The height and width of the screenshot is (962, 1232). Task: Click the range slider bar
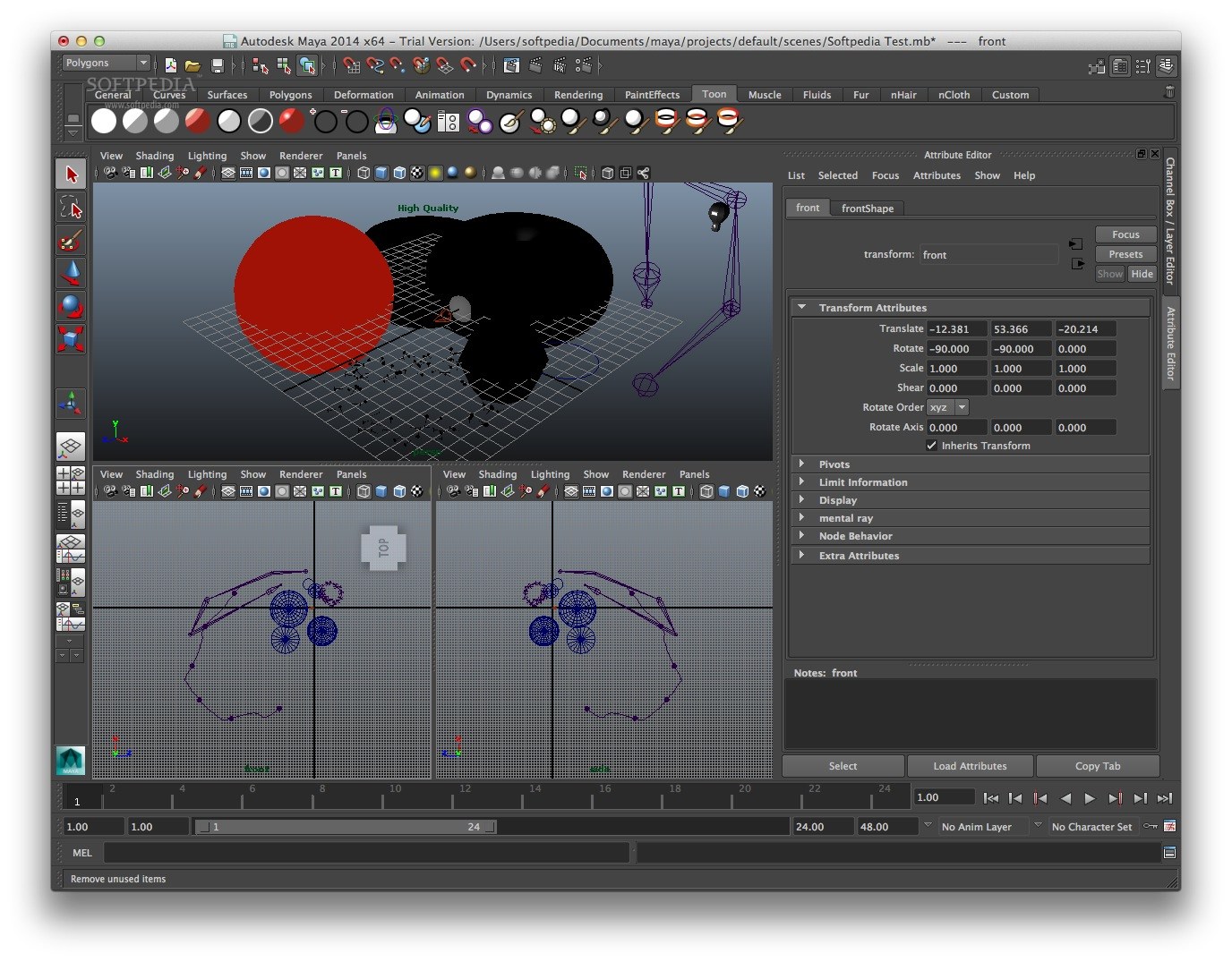(x=346, y=827)
